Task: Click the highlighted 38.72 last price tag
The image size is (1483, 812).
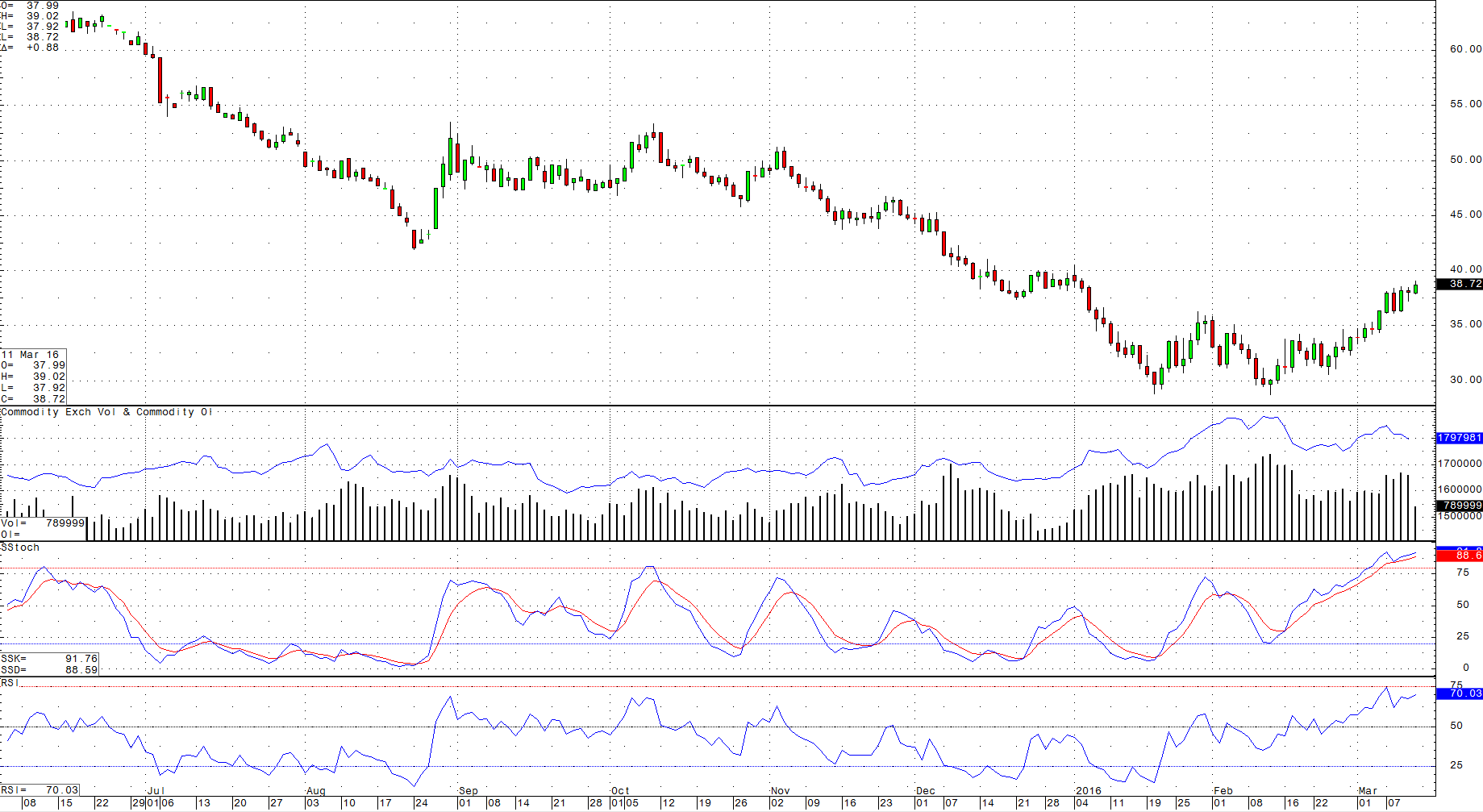Action: coord(1460,284)
